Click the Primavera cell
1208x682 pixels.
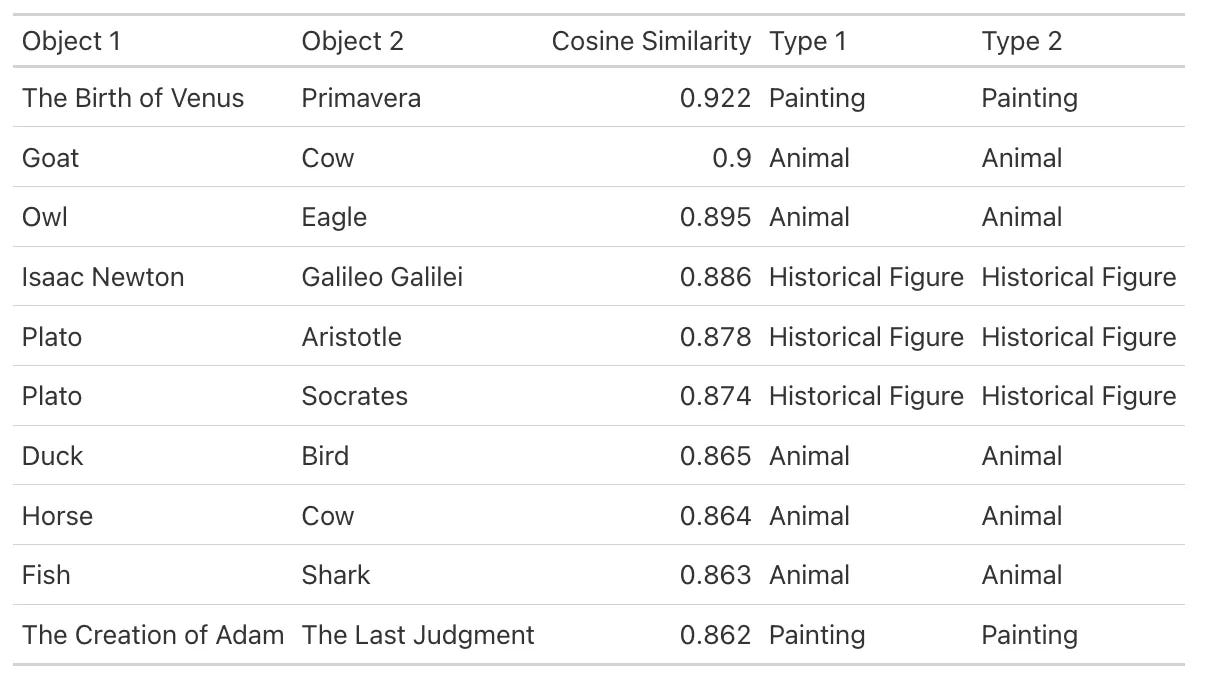tap(361, 98)
